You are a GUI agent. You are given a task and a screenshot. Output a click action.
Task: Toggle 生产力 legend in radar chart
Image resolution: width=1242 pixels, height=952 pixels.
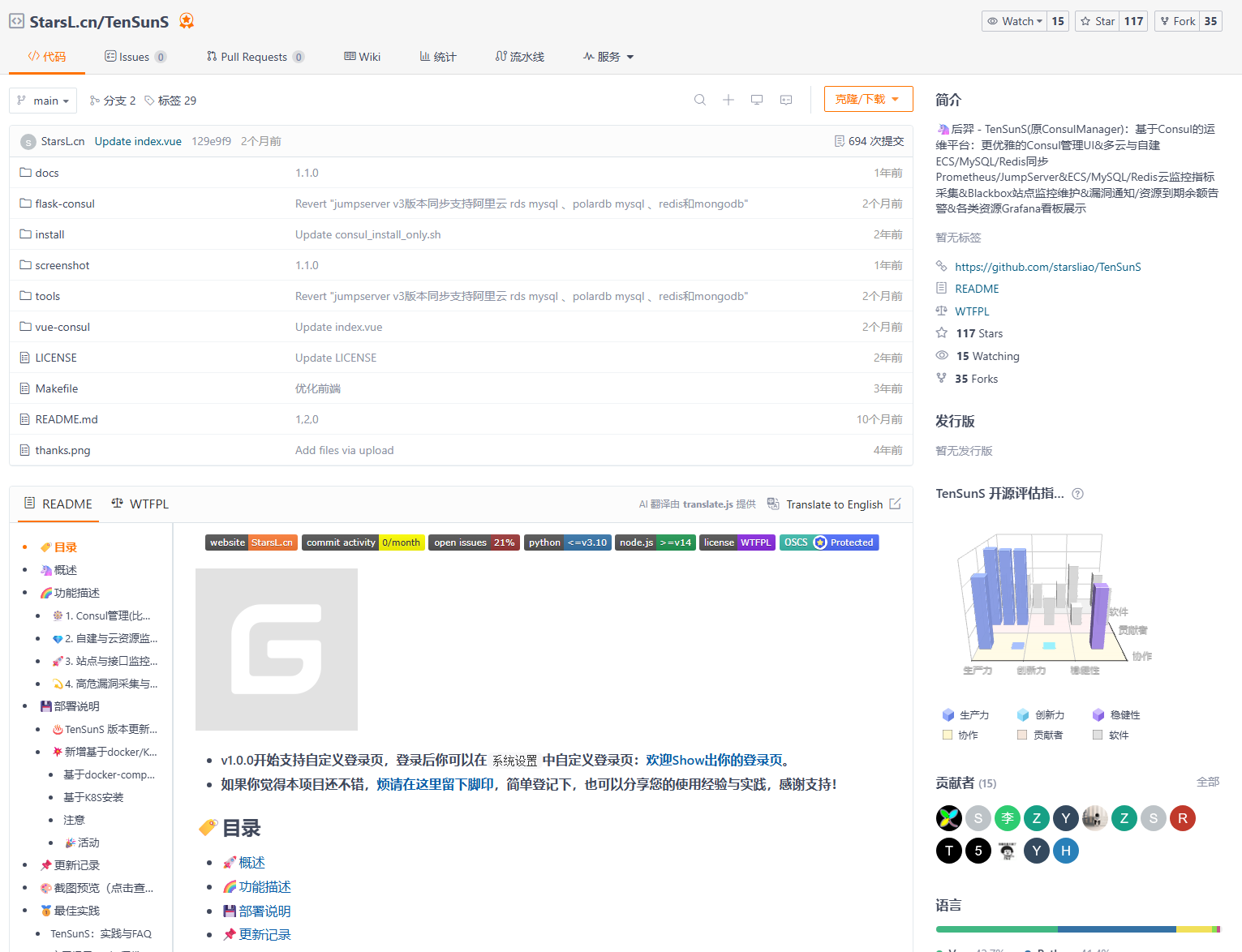tap(965, 714)
